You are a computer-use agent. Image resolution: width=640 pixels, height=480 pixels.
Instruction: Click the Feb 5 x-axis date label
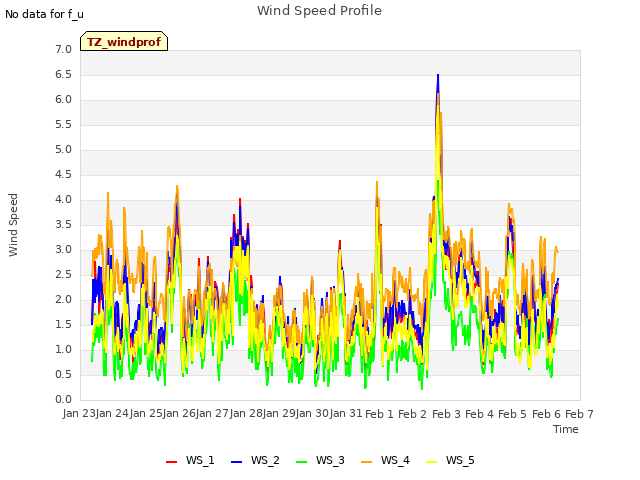tap(513, 414)
